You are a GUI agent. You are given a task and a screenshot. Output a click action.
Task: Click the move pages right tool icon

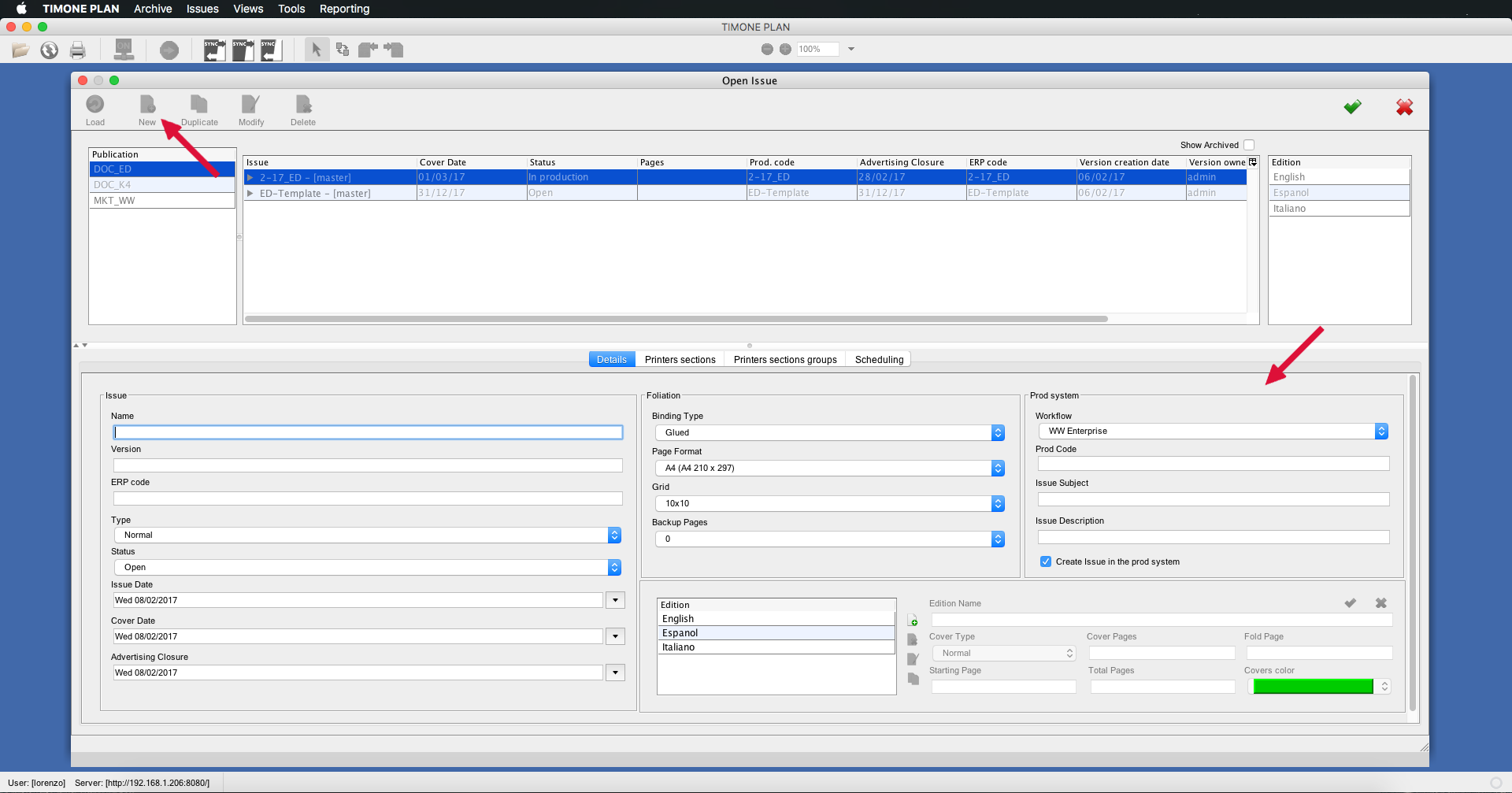click(x=393, y=50)
